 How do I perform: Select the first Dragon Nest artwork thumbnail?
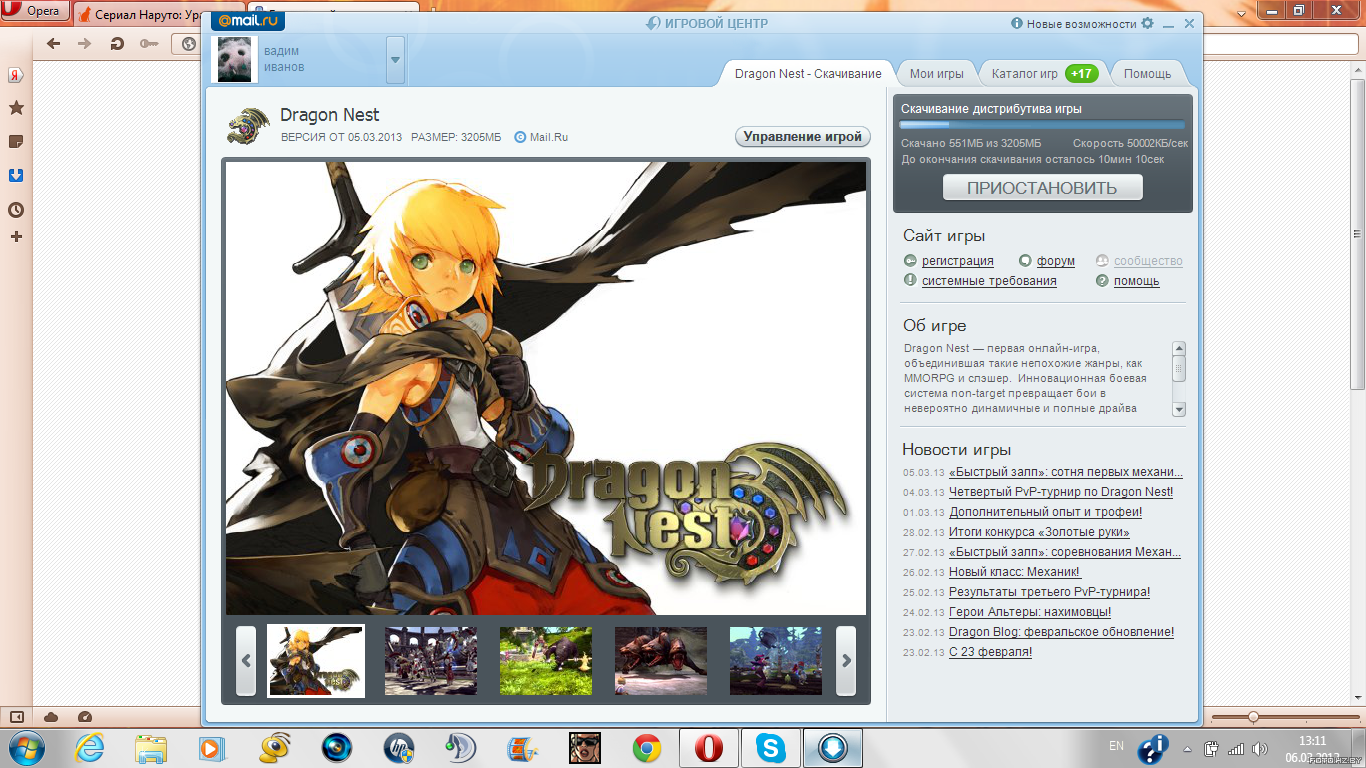316,661
